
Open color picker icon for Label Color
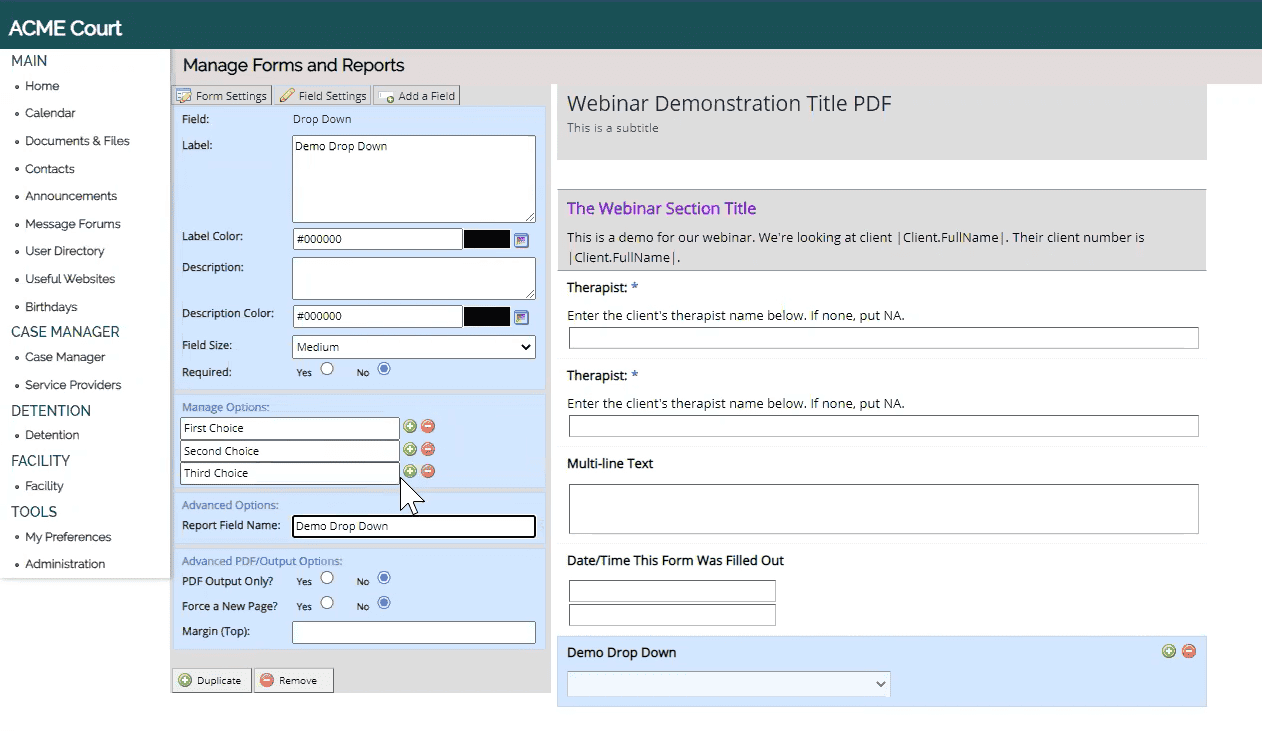(521, 240)
